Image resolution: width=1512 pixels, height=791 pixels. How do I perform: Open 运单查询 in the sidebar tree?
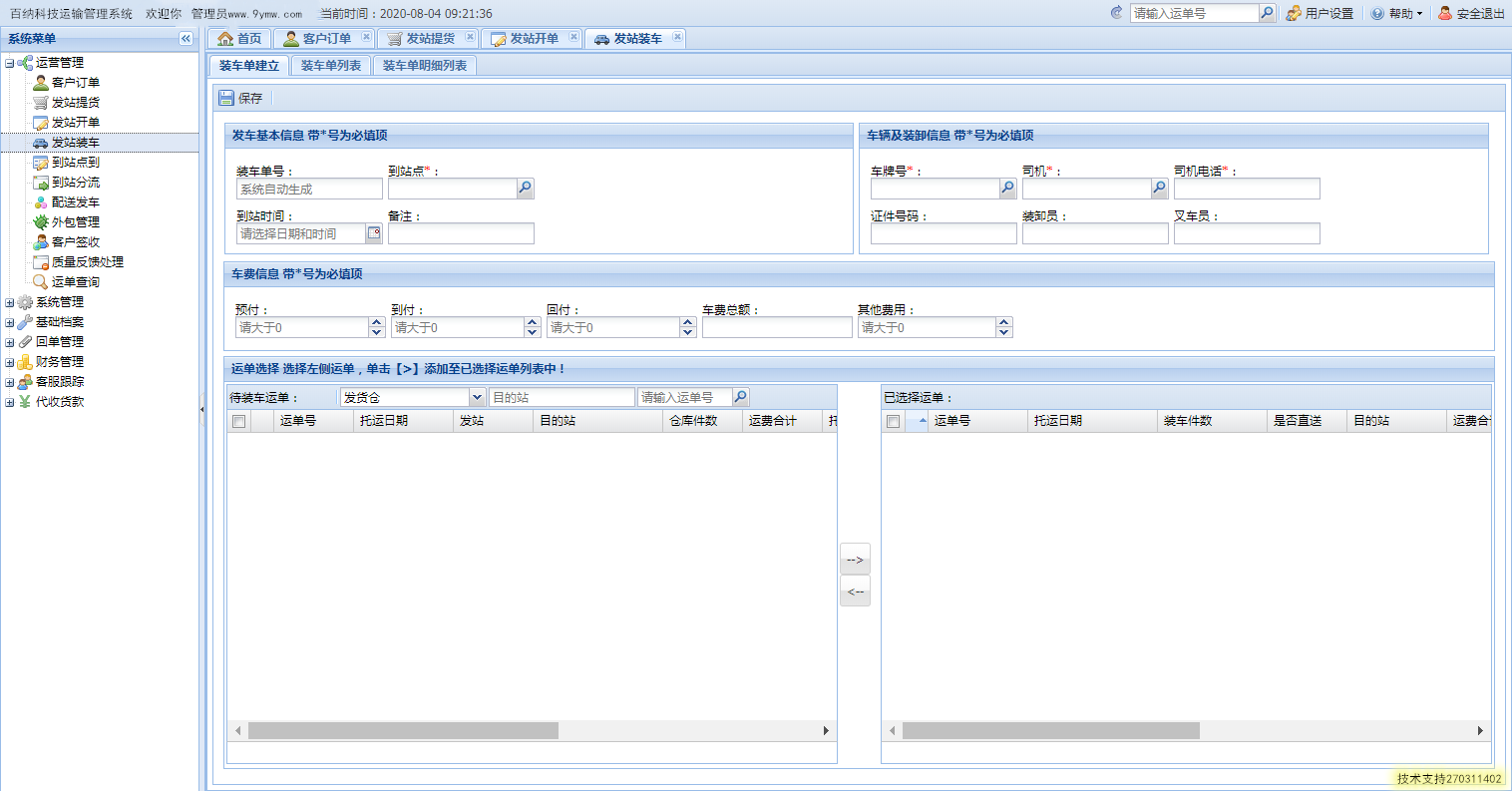tap(75, 281)
